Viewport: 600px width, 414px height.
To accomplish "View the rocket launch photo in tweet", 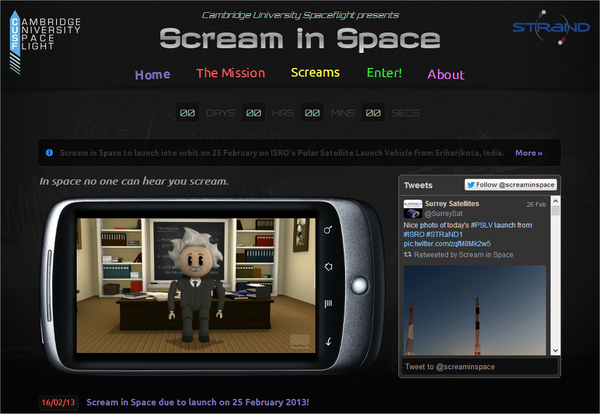I will tap(474, 310).
